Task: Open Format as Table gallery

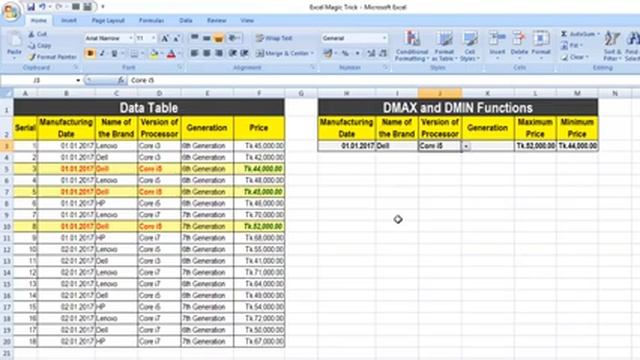Action: pos(444,46)
